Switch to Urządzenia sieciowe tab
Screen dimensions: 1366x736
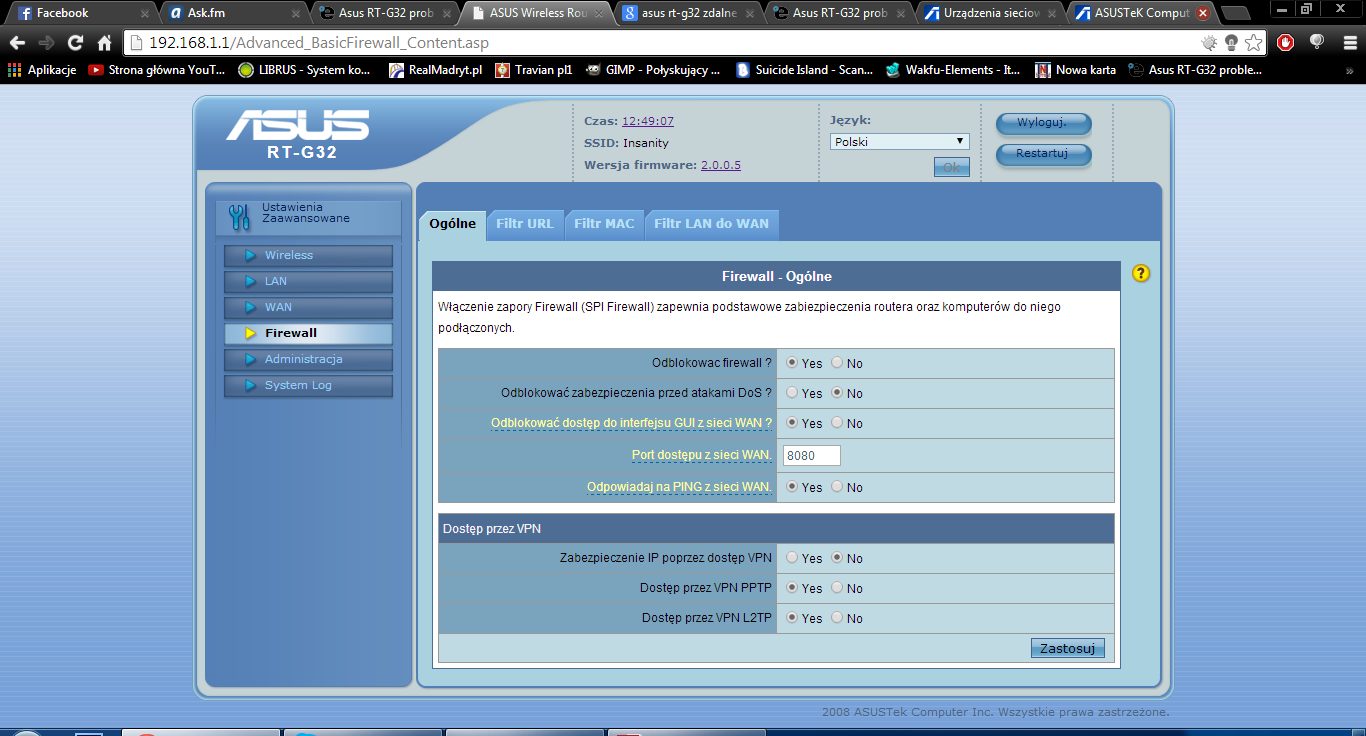point(992,13)
